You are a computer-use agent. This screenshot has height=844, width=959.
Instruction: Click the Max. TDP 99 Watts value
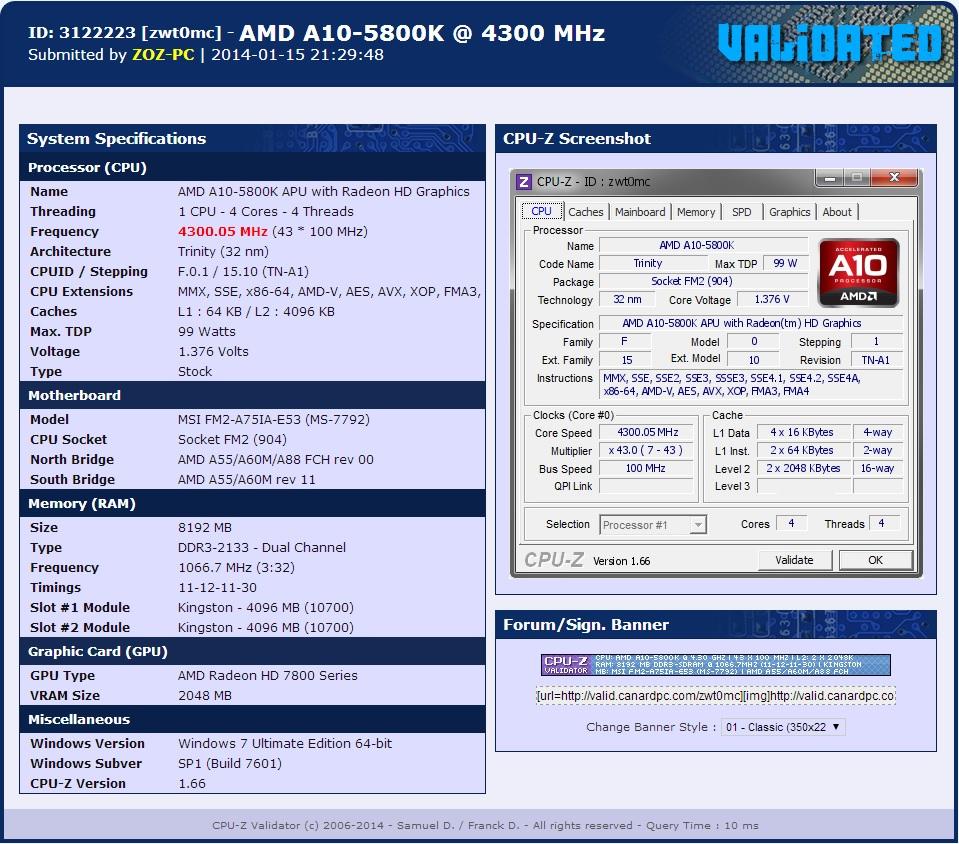[207, 332]
